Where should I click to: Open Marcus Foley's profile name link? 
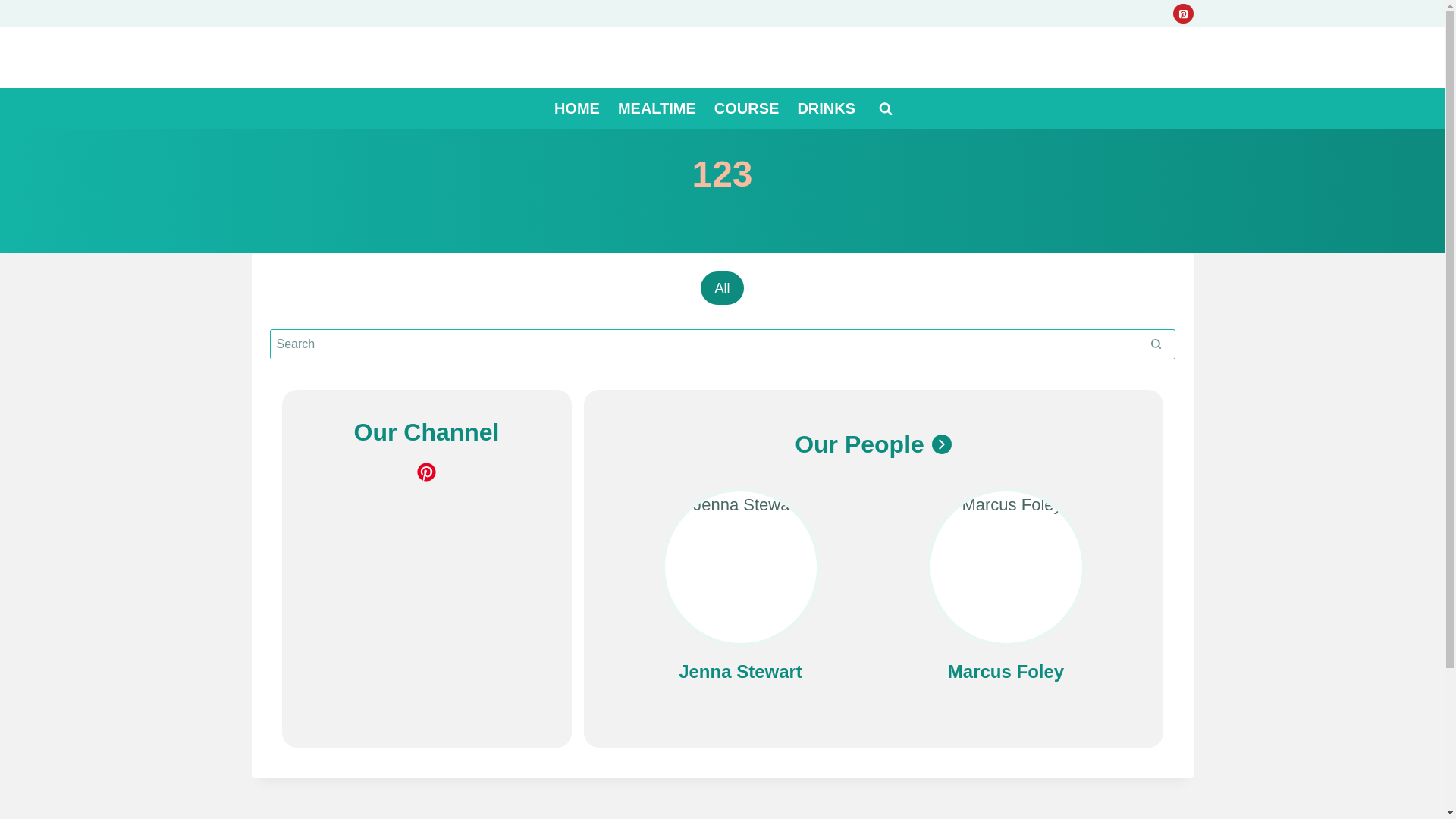click(1006, 672)
